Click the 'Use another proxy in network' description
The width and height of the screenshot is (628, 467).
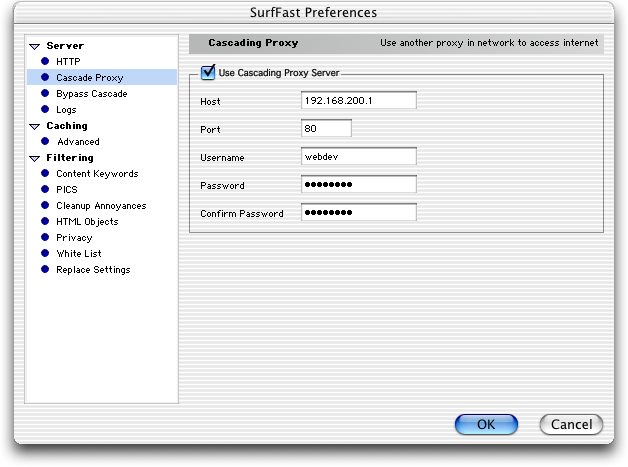tap(489, 43)
